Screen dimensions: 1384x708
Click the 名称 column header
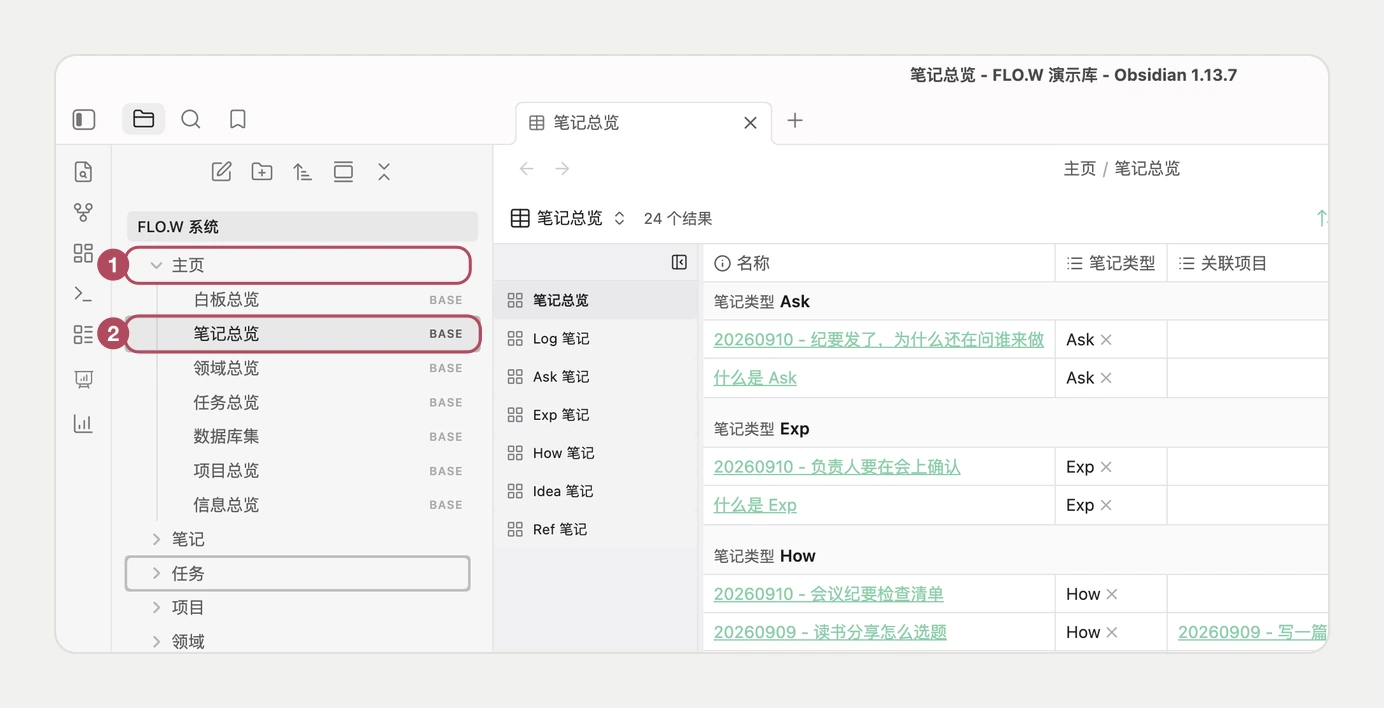point(879,263)
